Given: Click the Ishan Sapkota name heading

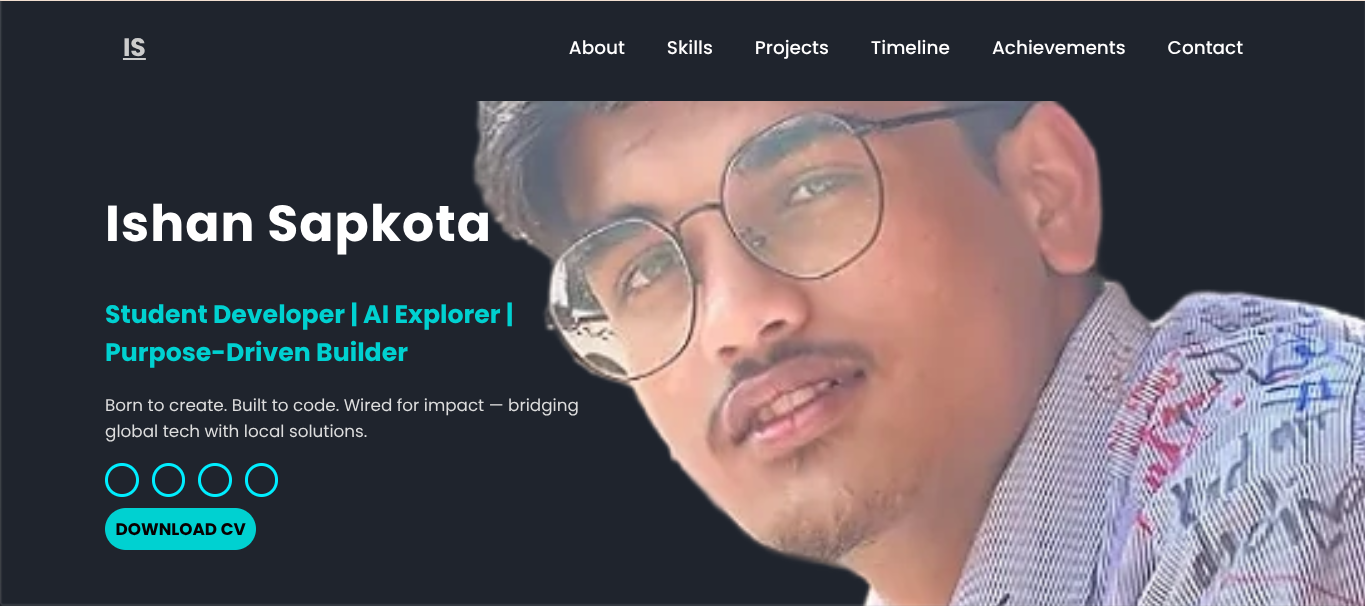Looking at the screenshot, I should (x=298, y=224).
